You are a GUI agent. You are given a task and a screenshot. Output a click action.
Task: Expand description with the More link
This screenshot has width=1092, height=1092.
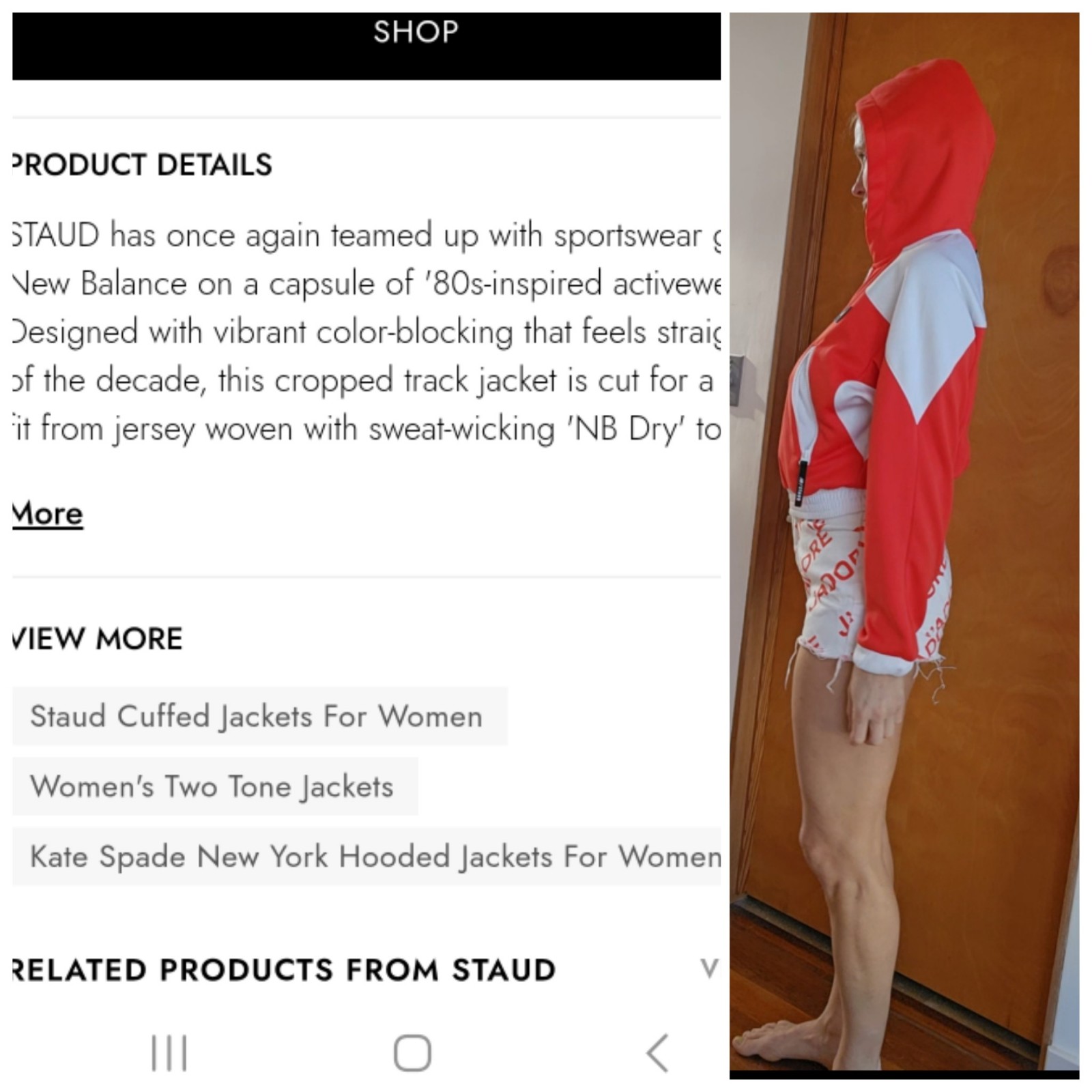click(47, 513)
